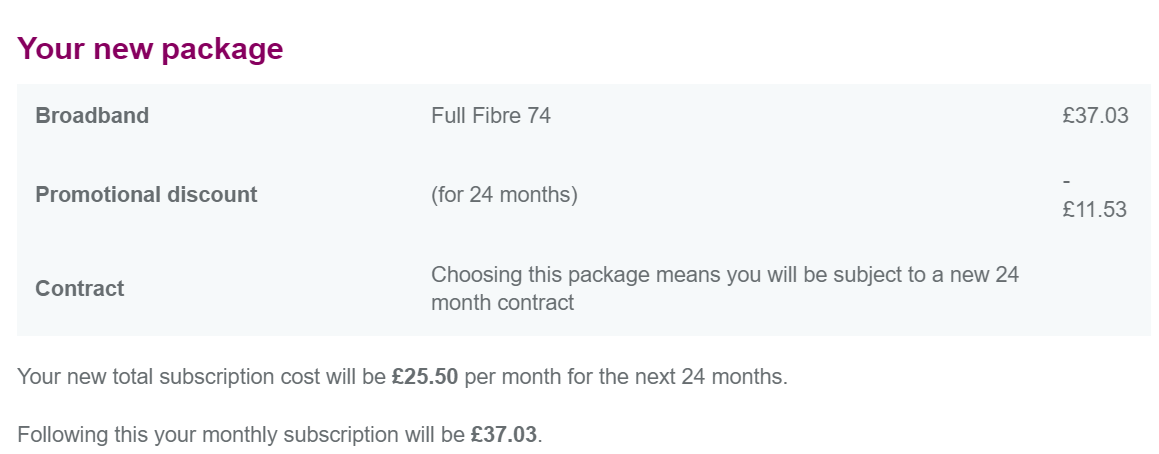The height and width of the screenshot is (454, 1159).
Task: Select the Contract row label
Action: (80, 289)
